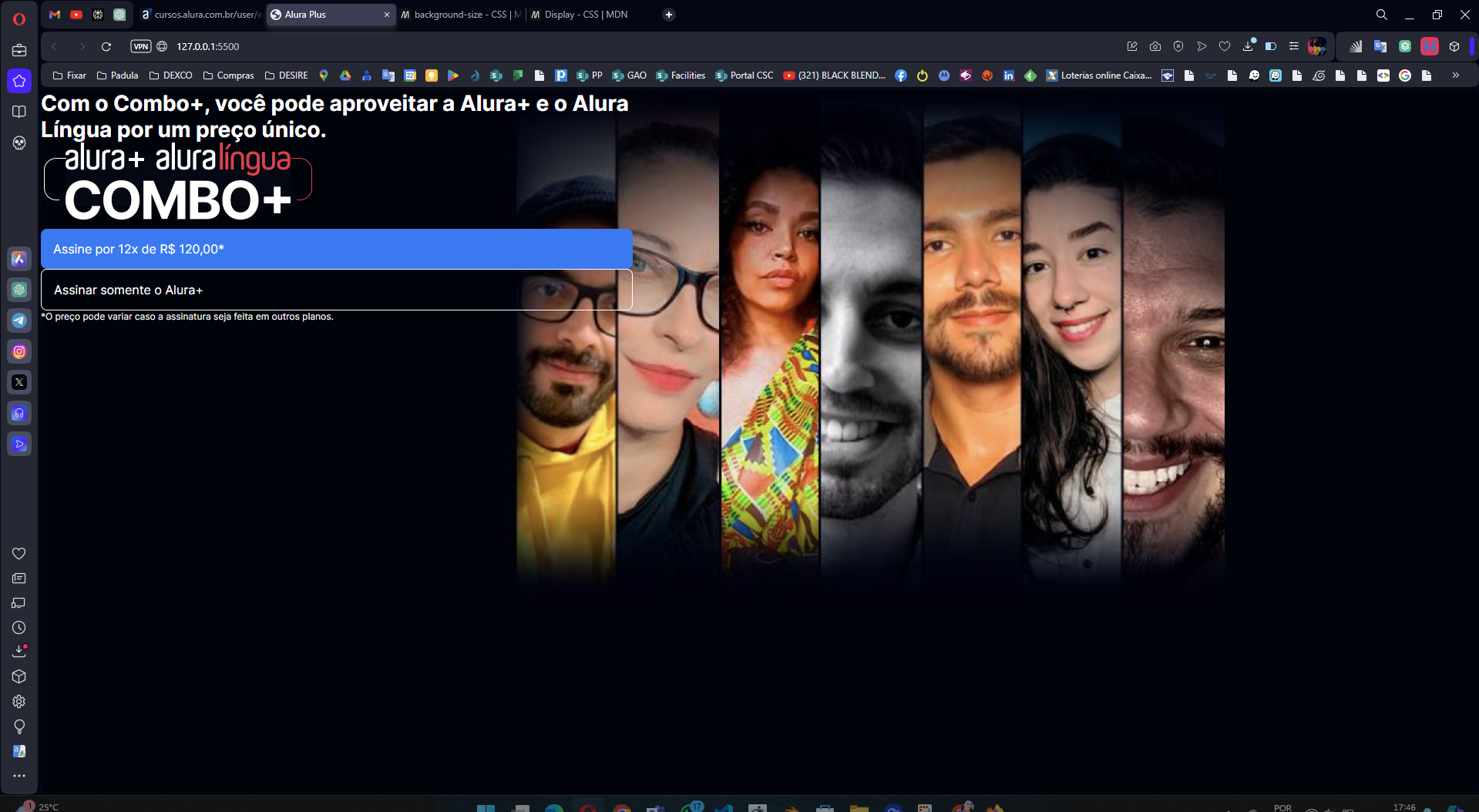The width and height of the screenshot is (1479, 812).
Task: Open sidebar settings gear icon
Action: (x=19, y=702)
